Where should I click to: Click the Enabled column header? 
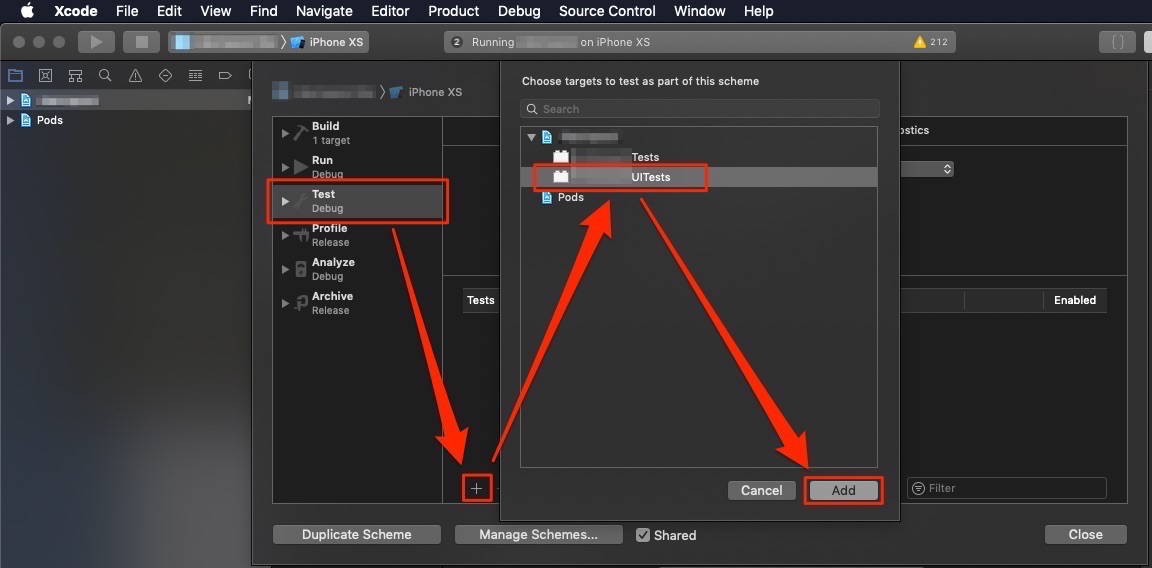click(x=1075, y=300)
